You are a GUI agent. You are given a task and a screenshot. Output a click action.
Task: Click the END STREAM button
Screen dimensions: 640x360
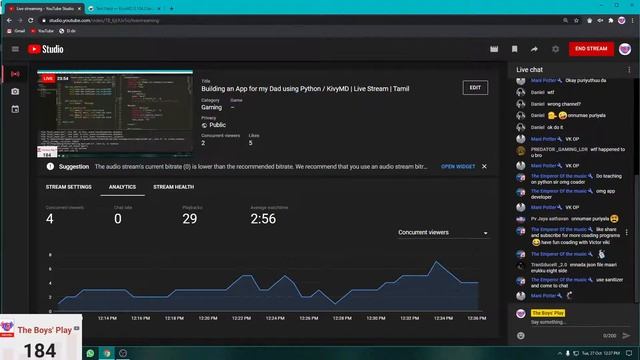point(591,49)
